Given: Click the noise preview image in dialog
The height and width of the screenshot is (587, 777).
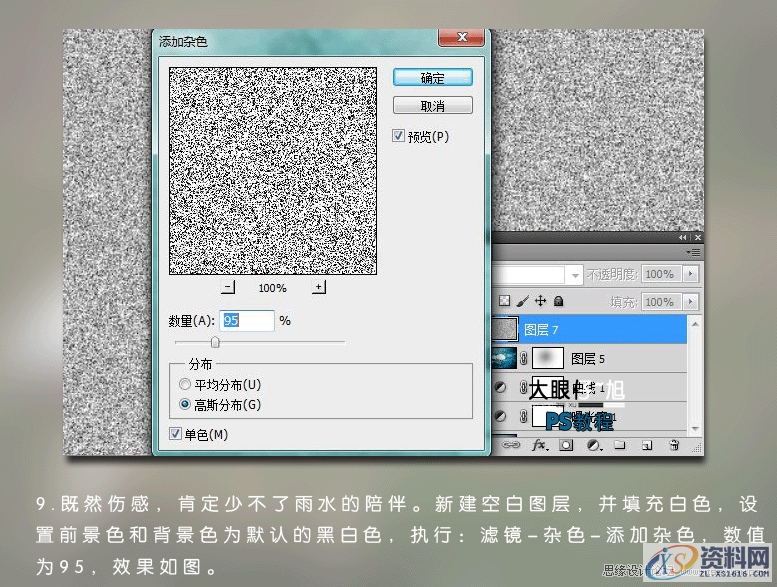Looking at the screenshot, I should click(273, 171).
